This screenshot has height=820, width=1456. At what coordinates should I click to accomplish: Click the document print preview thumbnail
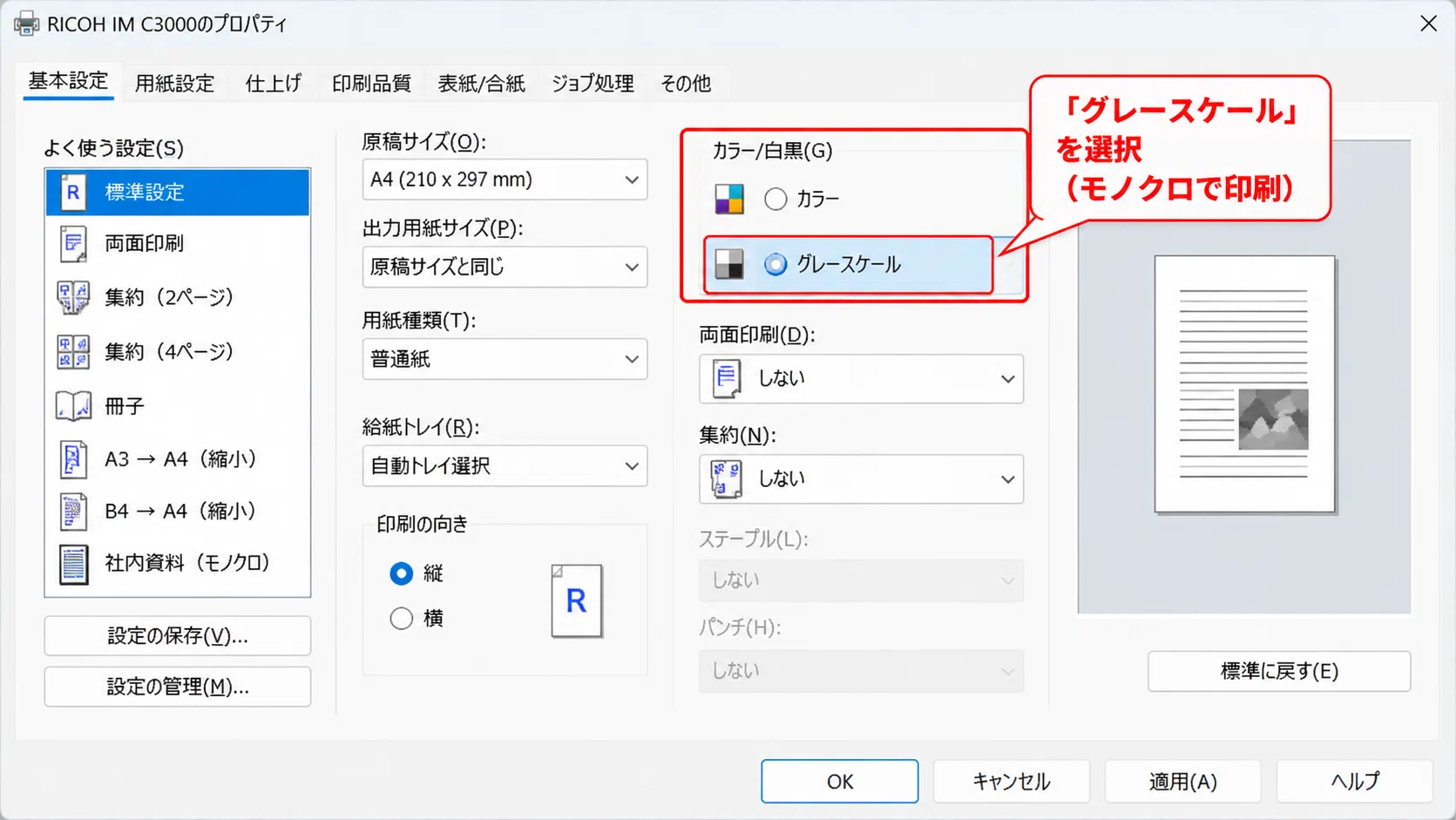1245,384
